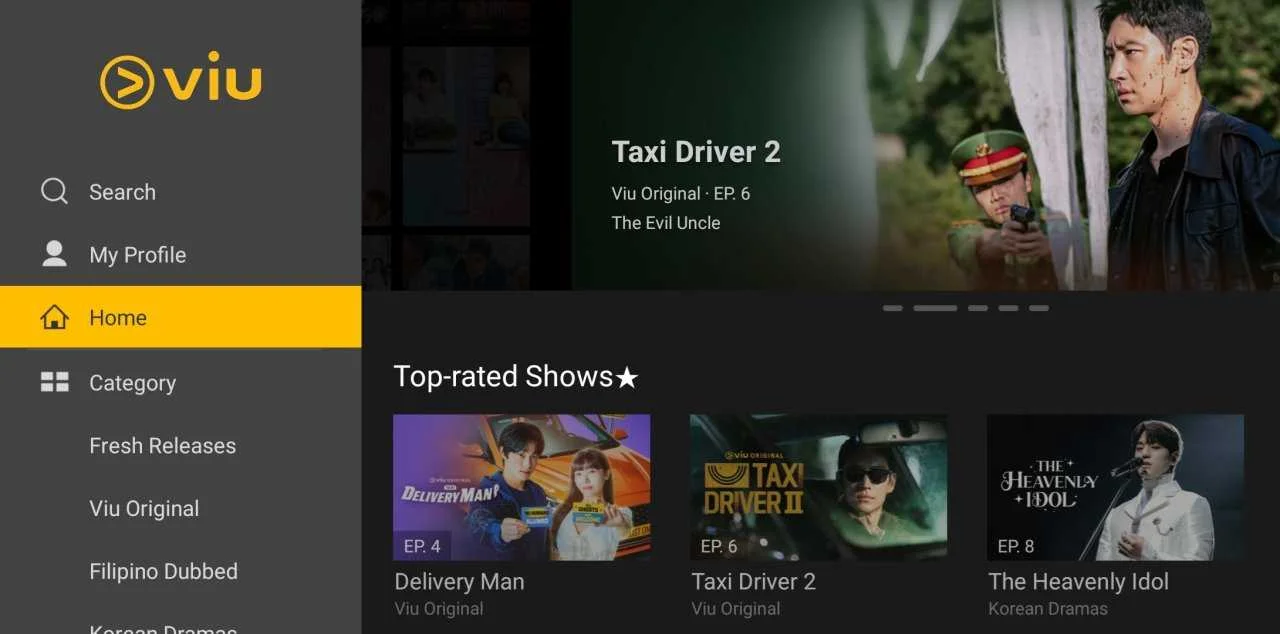
Task: Open The Heavenly Idol thumbnail
Action: (1115, 487)
